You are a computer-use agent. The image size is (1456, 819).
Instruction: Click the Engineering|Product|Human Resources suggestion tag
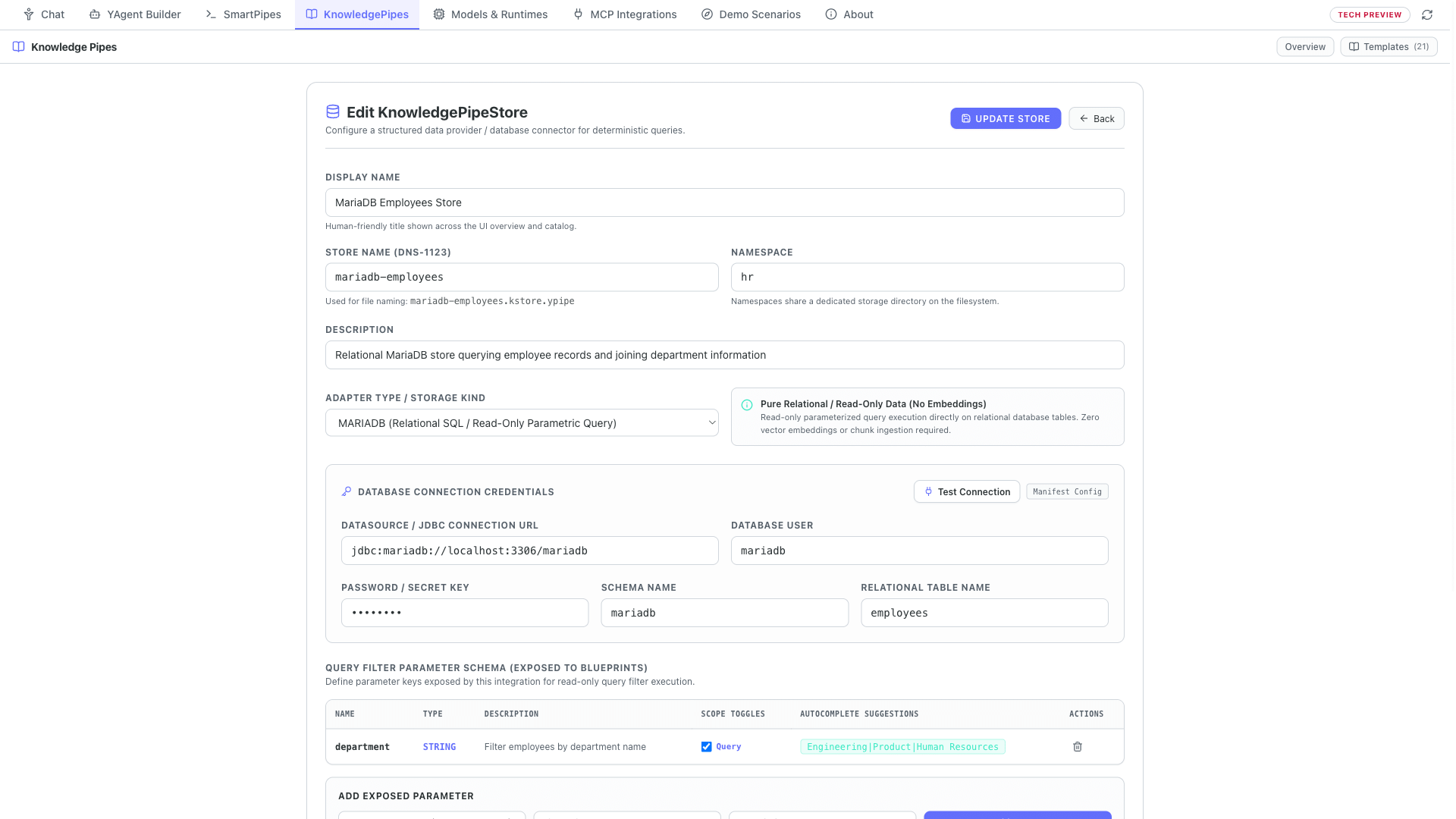(902, 747)
